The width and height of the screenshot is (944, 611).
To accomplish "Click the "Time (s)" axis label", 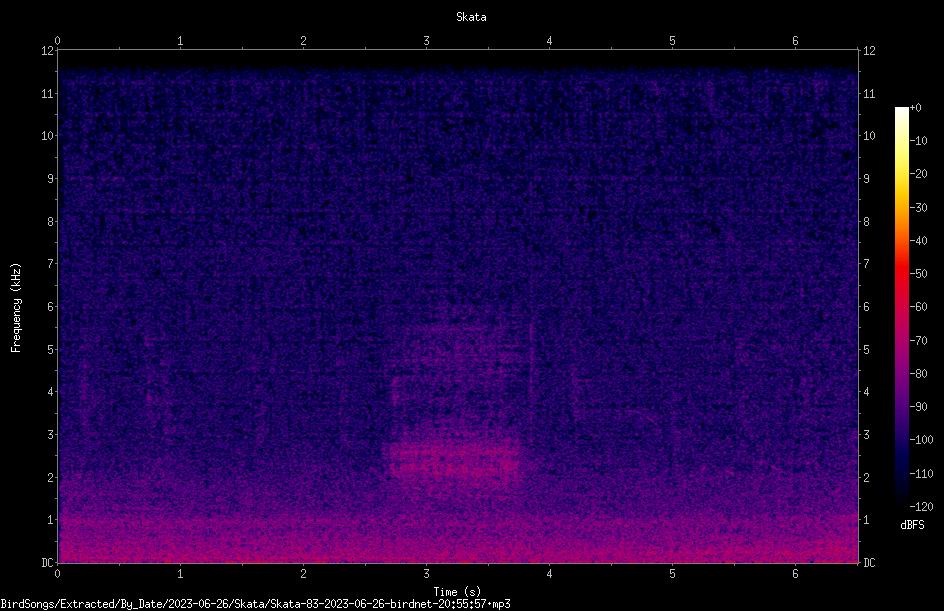I will click(457, 592).
